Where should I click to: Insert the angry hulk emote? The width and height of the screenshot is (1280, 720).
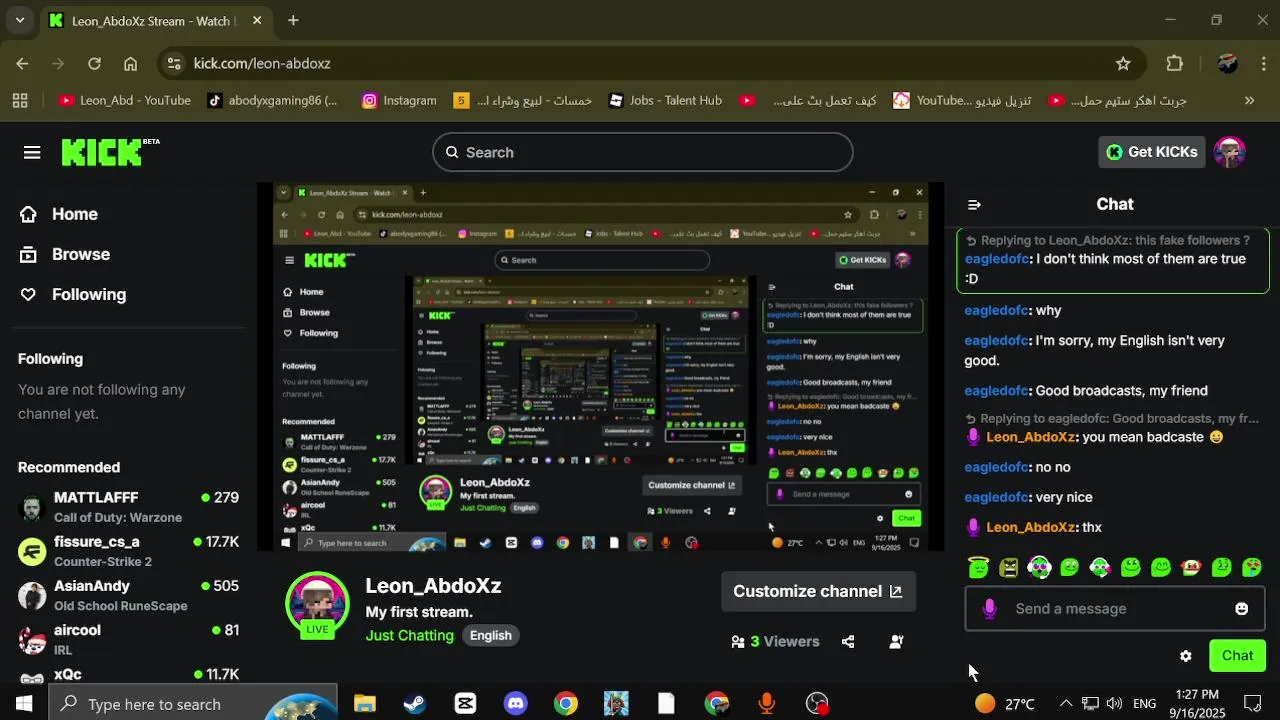1008,567
